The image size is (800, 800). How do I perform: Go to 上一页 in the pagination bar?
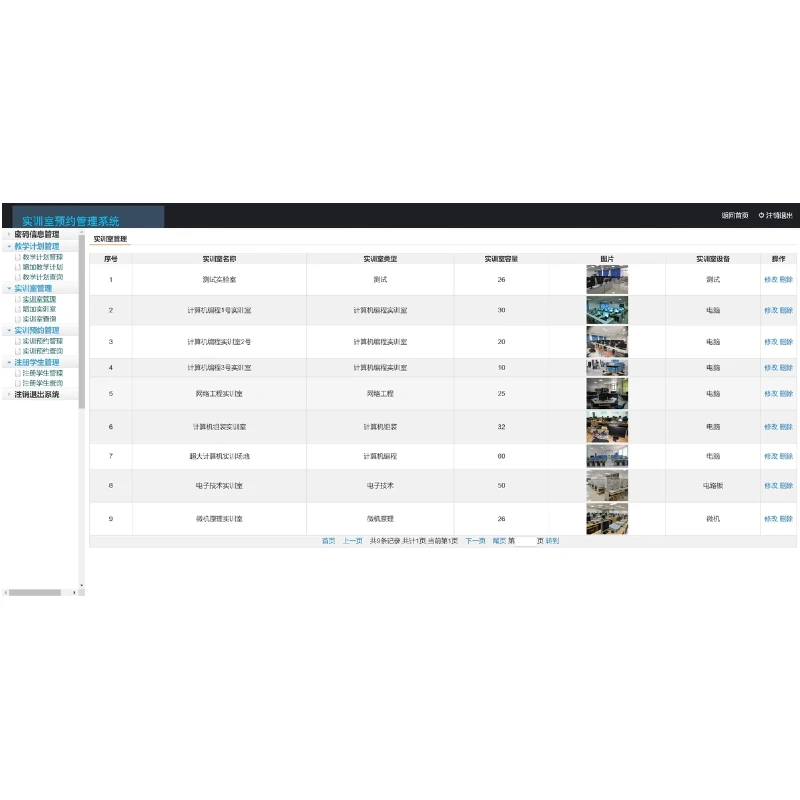pyautogui.click(x=353, y=541)
